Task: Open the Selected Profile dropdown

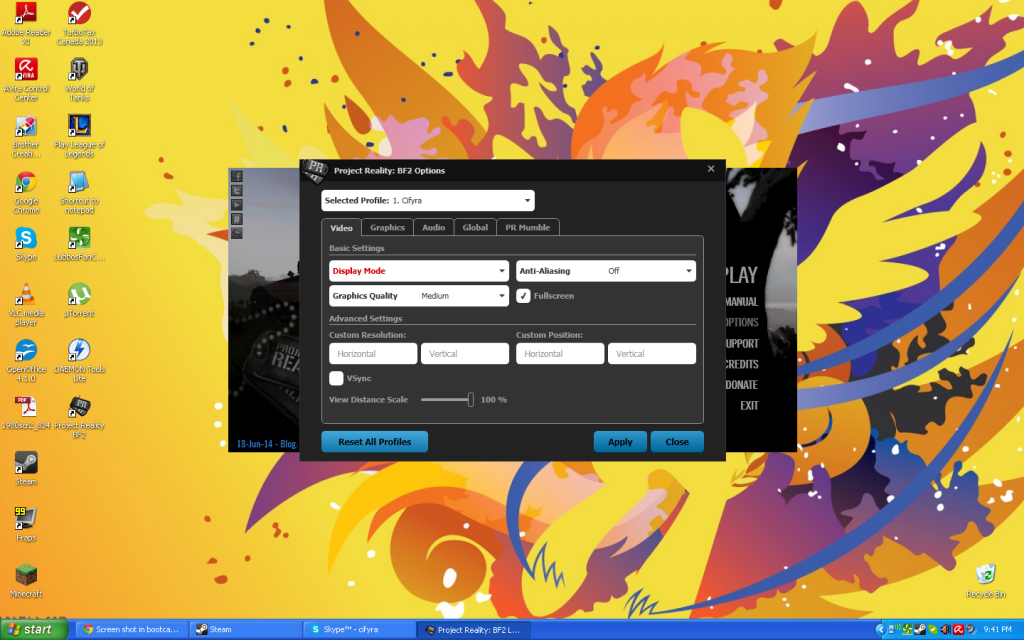Action: click(428, 201)
